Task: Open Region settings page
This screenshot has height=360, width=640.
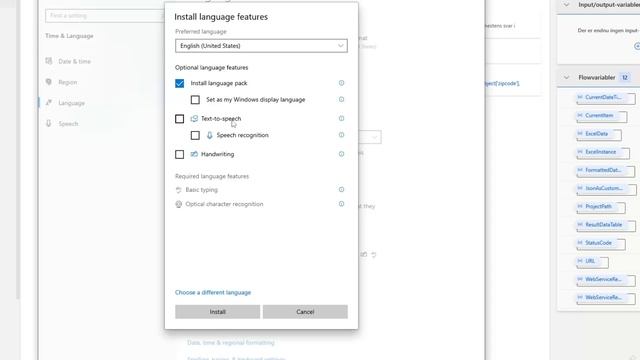Action: click(x=68, y=82)
